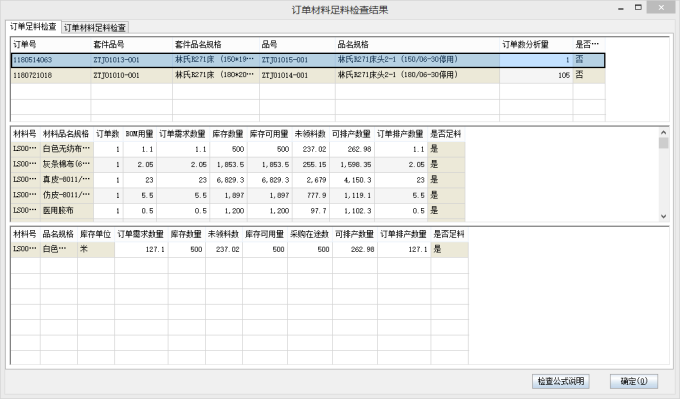
Task: Select material row 医用胶布
Action: [238, 211]
